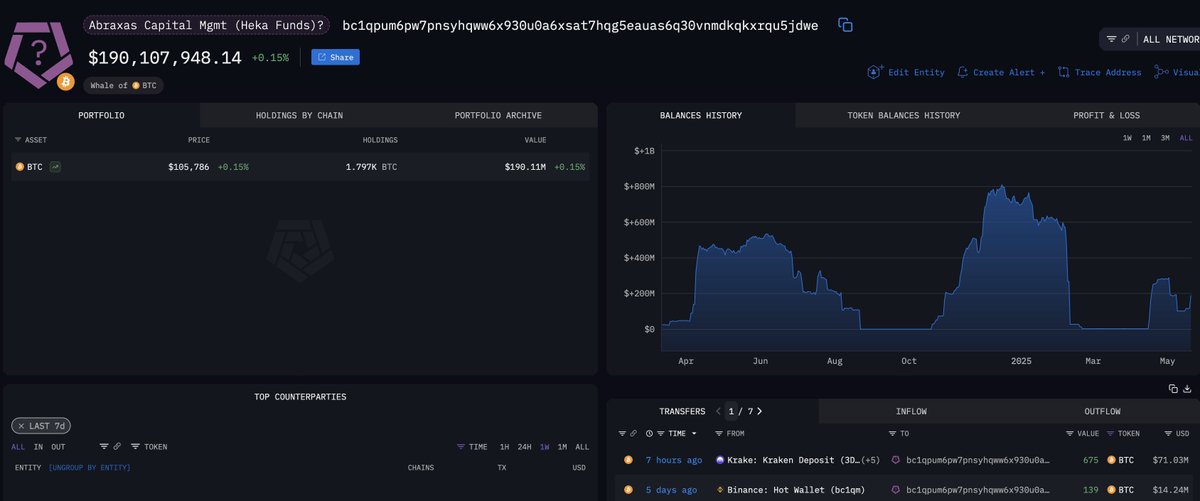Click Ungroup By Entity link
Screen dimensions: 1200x501
point(90,467)
